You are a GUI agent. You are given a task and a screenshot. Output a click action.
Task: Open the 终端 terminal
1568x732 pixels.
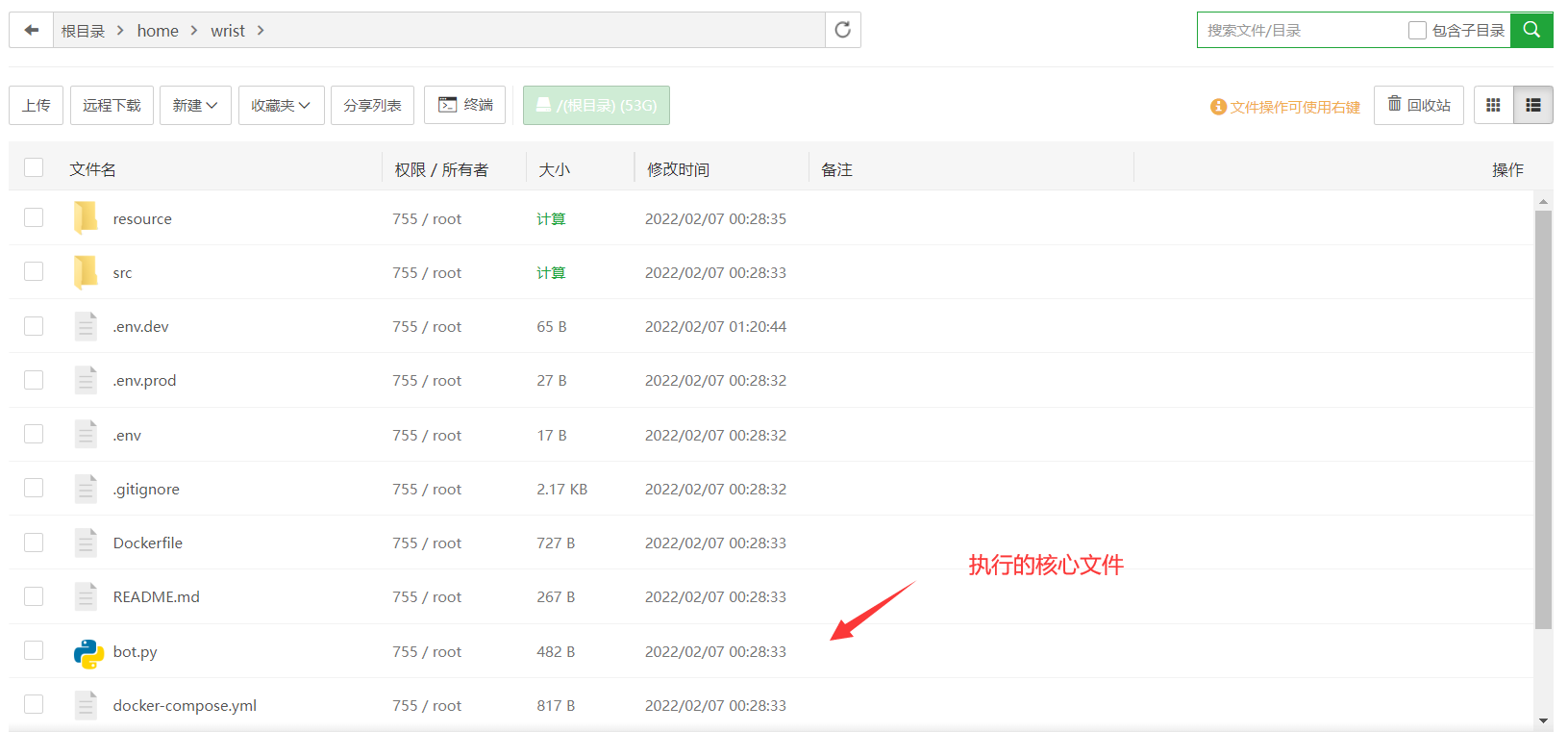465,105
